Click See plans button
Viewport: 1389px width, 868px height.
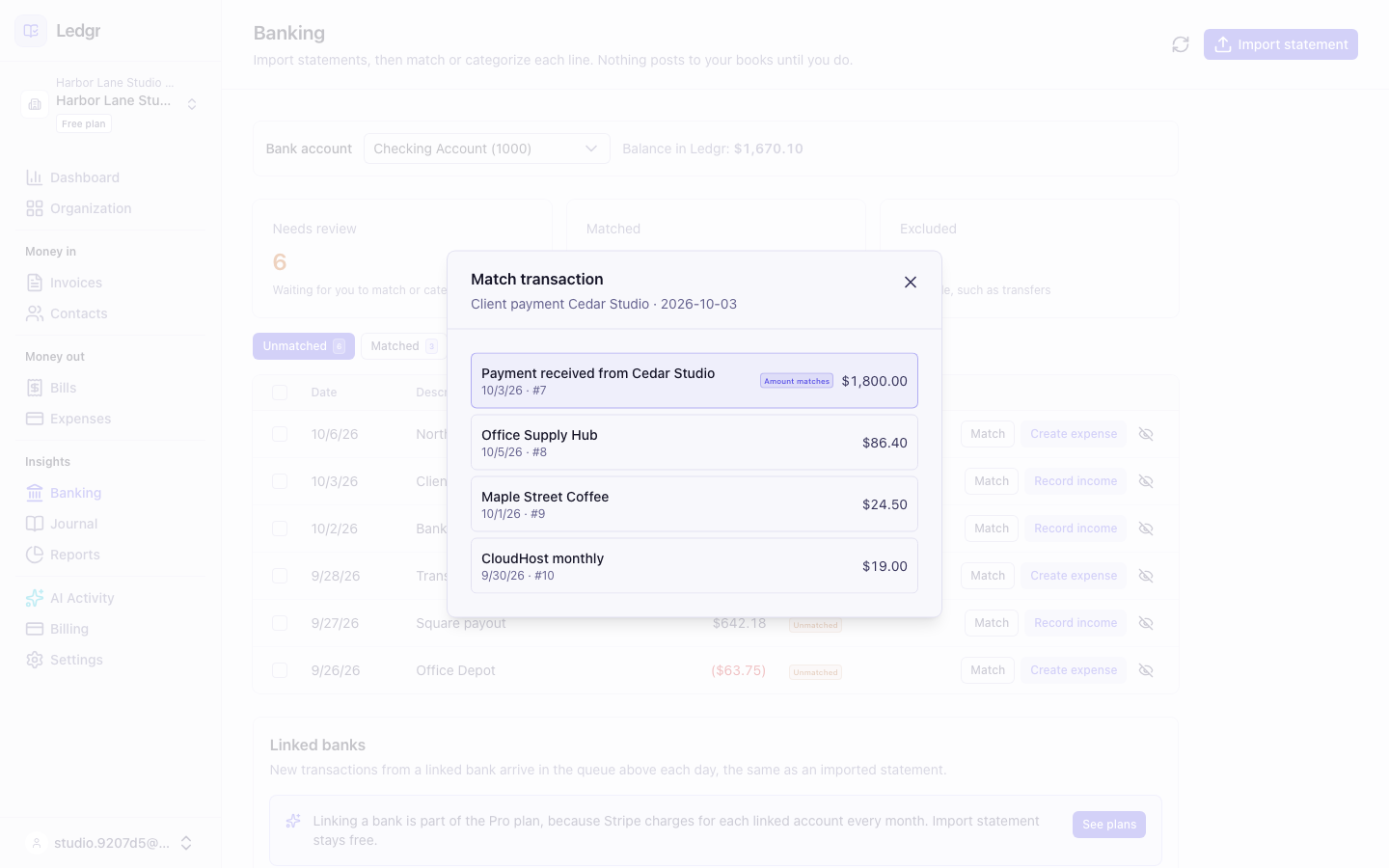[1109, 825]
